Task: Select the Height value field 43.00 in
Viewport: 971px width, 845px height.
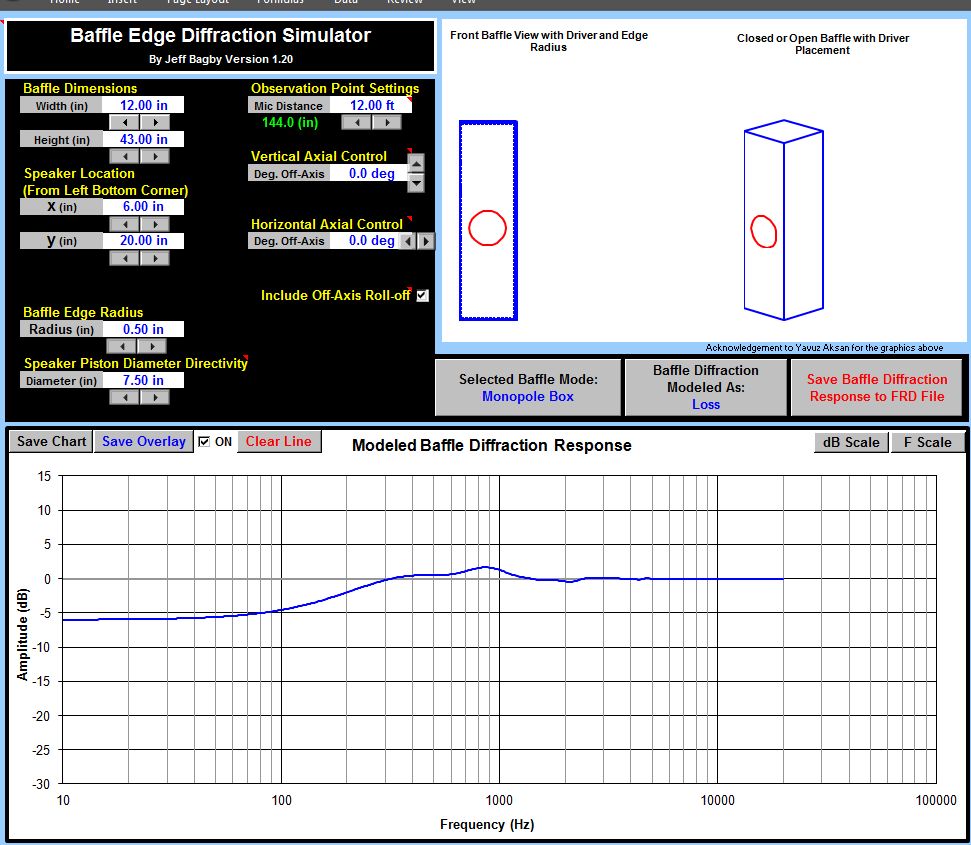Action: [143, 139]
